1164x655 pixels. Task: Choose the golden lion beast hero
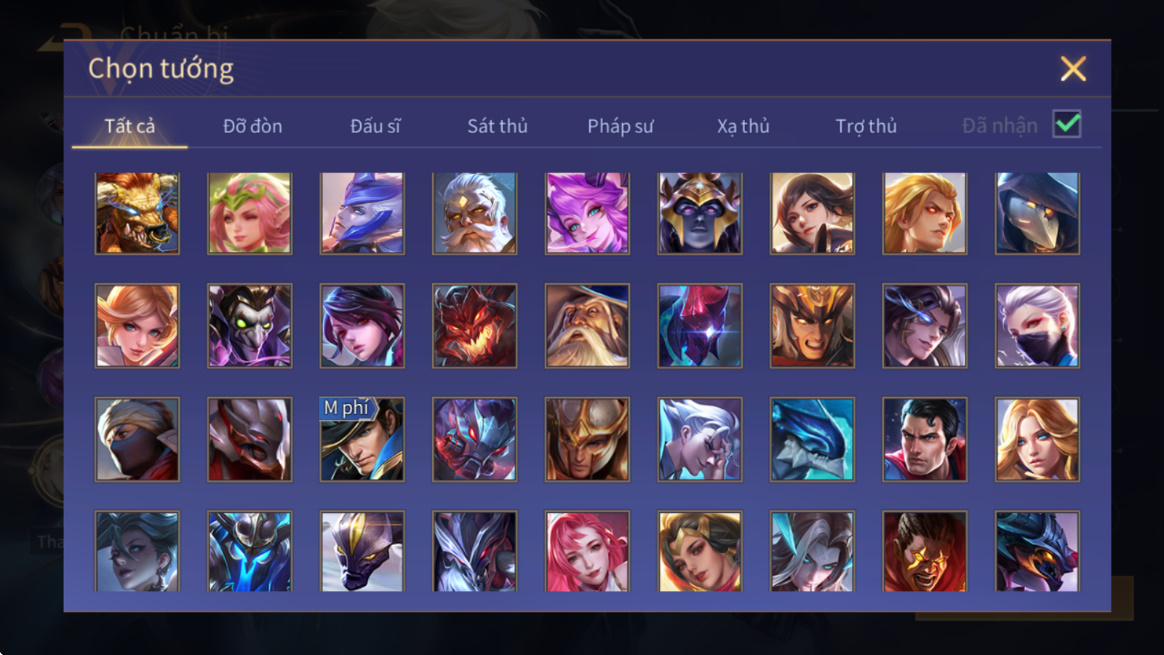click(137, 213)
